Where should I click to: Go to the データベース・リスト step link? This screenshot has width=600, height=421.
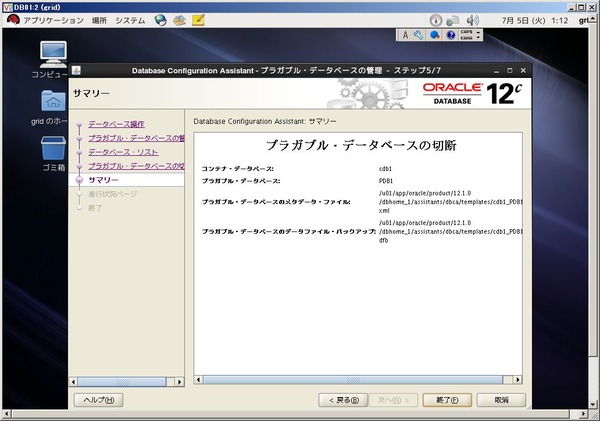pyautogui.click(x=123, y=152)
